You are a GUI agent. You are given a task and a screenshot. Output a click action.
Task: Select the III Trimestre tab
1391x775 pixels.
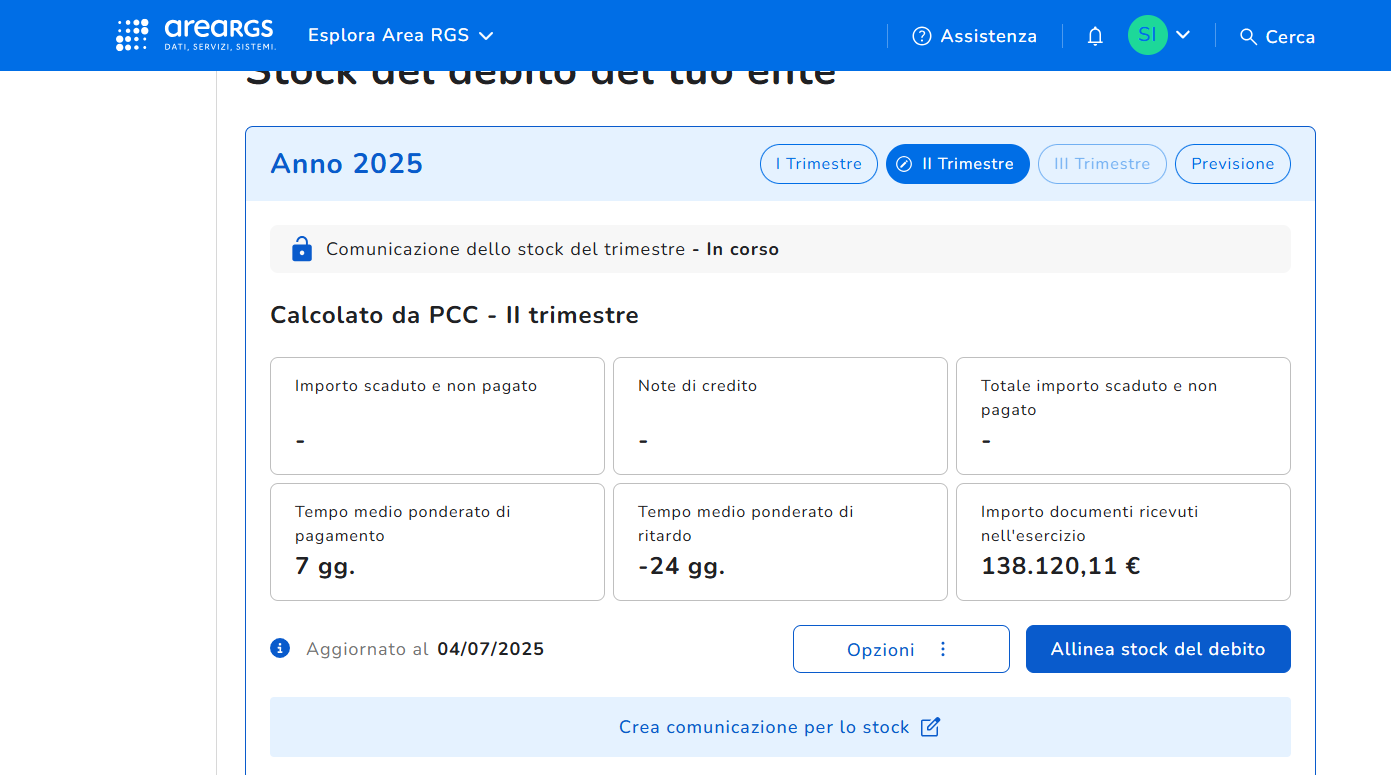tap(1102, 164)
